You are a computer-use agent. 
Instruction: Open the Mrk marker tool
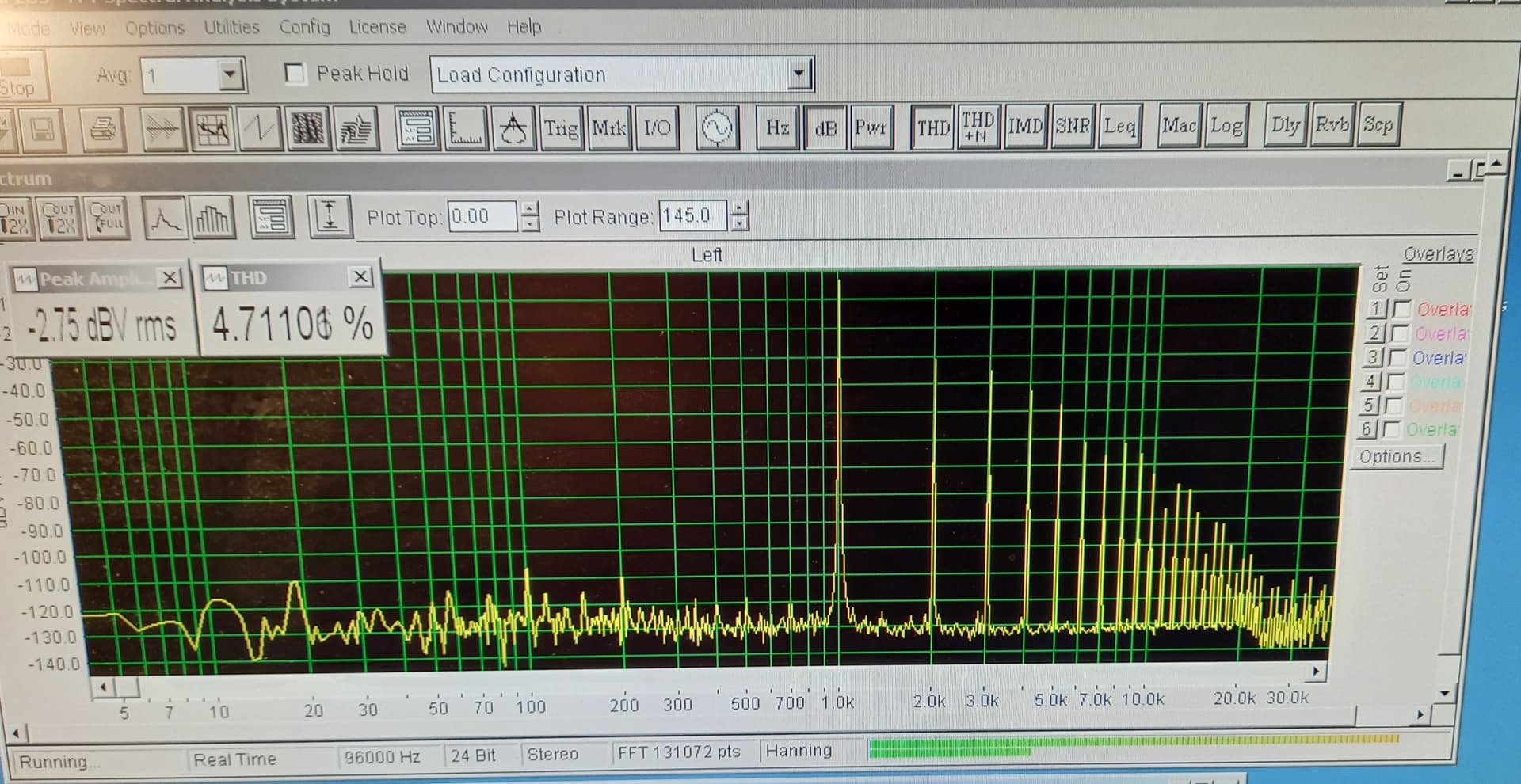608,127
